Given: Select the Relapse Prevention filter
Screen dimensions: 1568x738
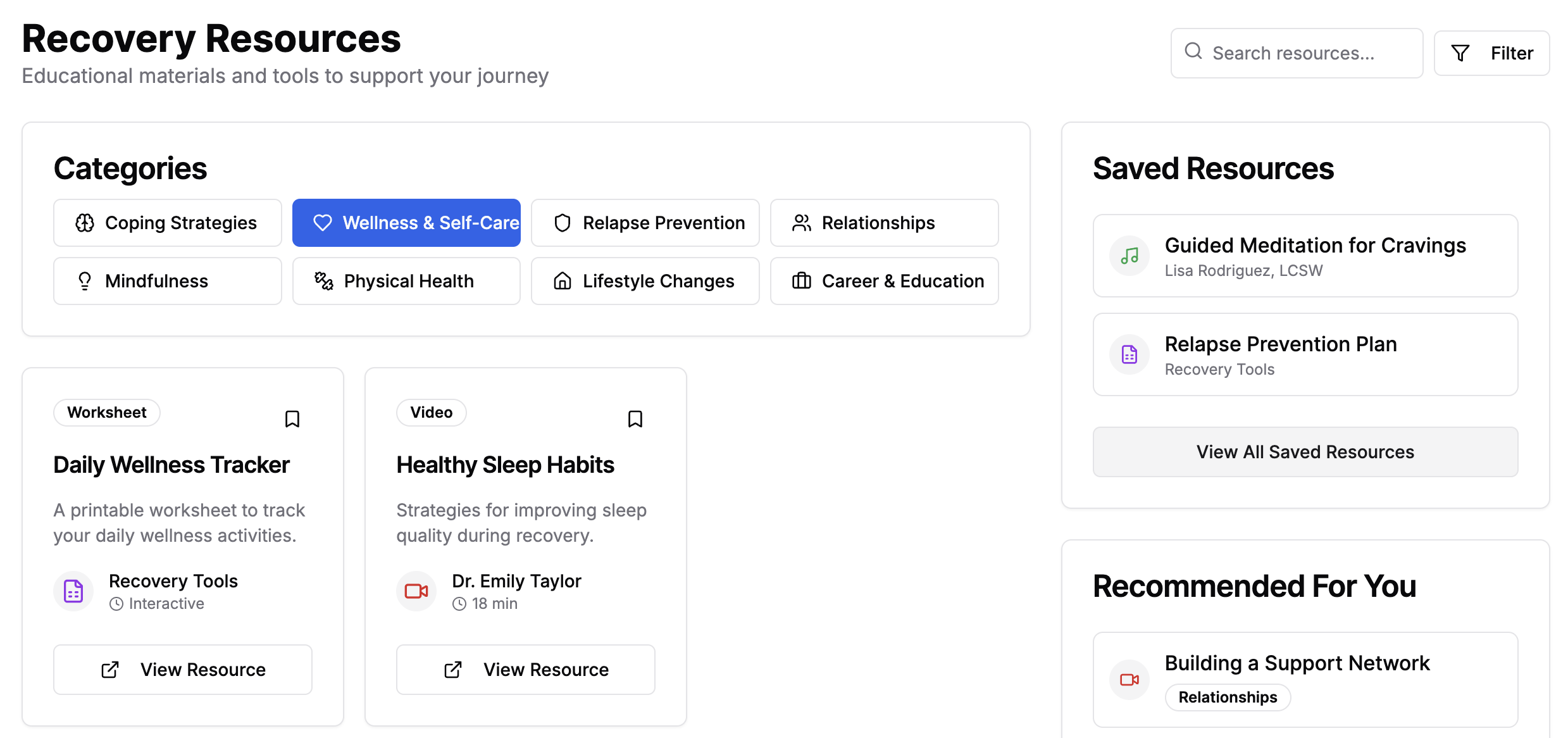Looking at the screenshot, I should click(x=644, y=222).
